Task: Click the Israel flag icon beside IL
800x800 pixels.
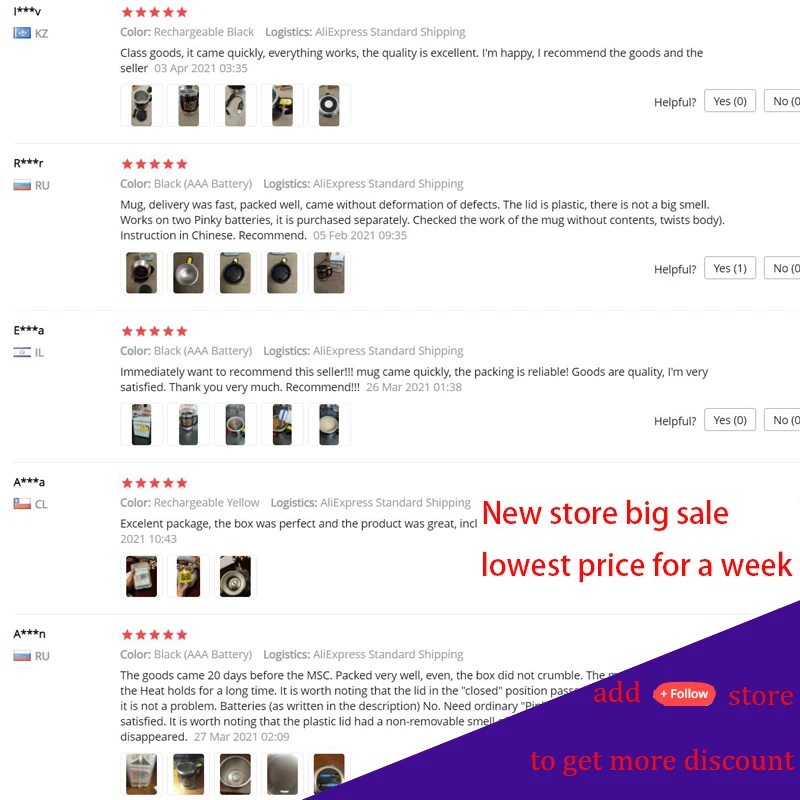Action: pos(22,352)
